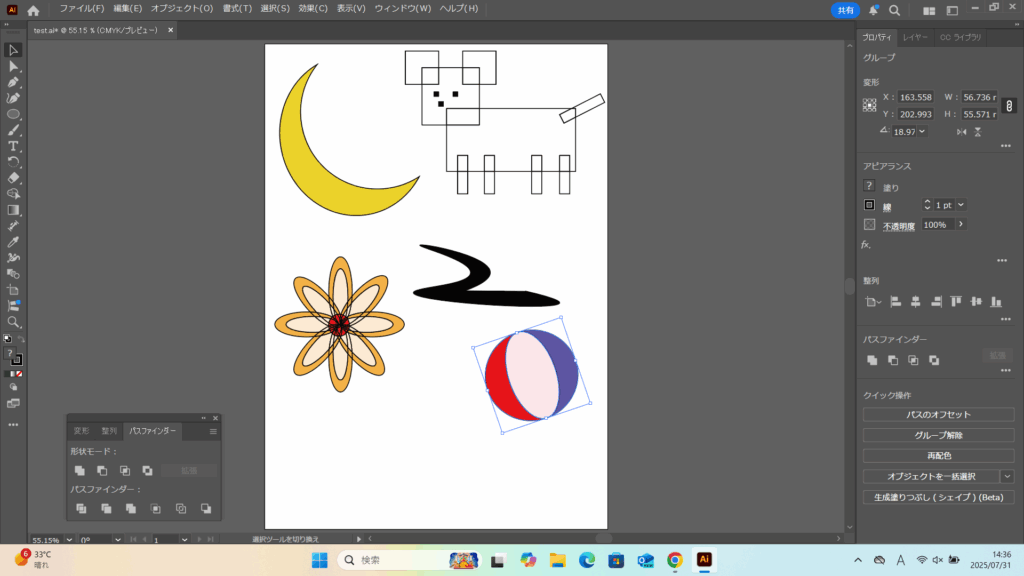Open the 効果(C) menu
Screen dimensions: 1024x576
tap(314, 8)
